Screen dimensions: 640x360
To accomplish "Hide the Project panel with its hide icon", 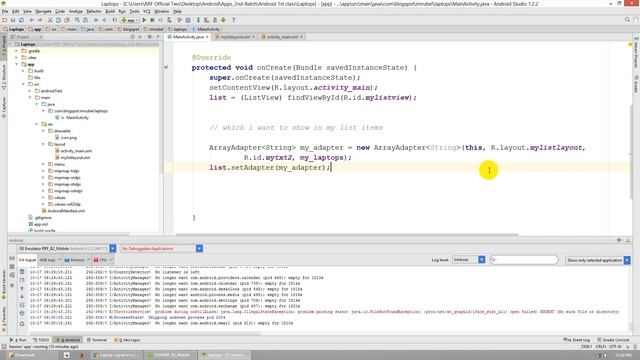I will click(x=158, y=37).
